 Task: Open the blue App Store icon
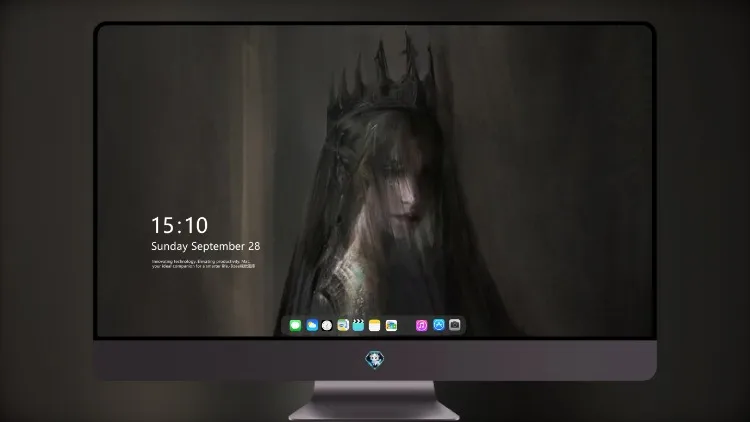point(439,325)
